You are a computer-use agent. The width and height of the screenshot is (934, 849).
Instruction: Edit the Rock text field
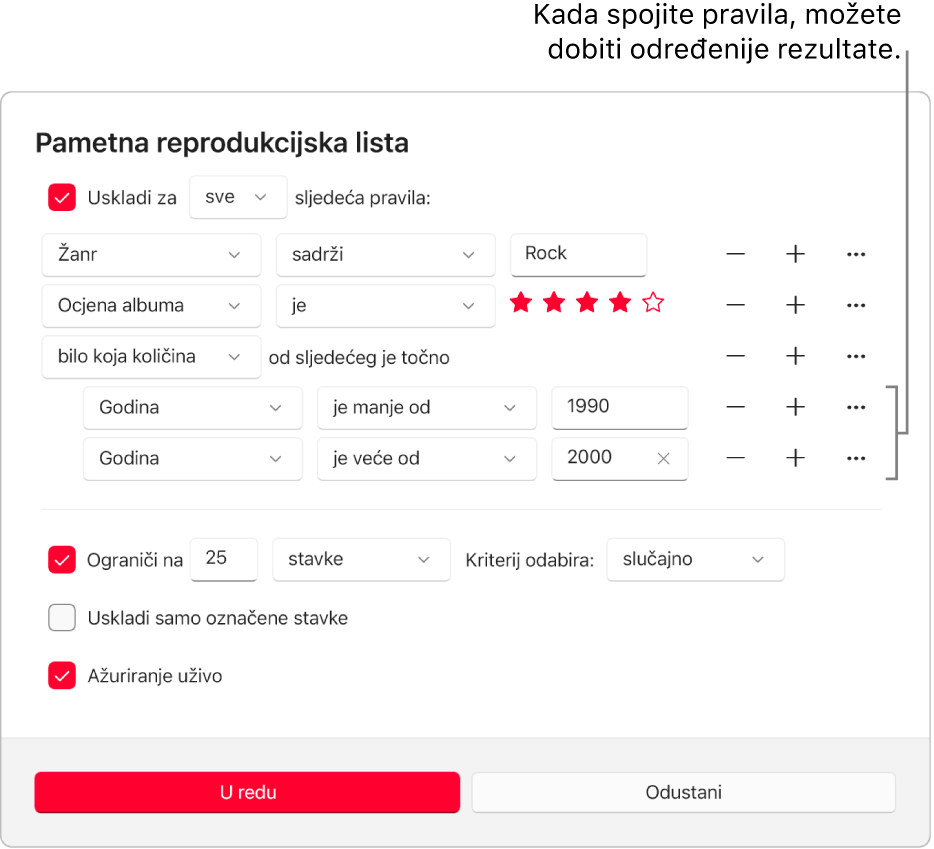tap(578, 254)
